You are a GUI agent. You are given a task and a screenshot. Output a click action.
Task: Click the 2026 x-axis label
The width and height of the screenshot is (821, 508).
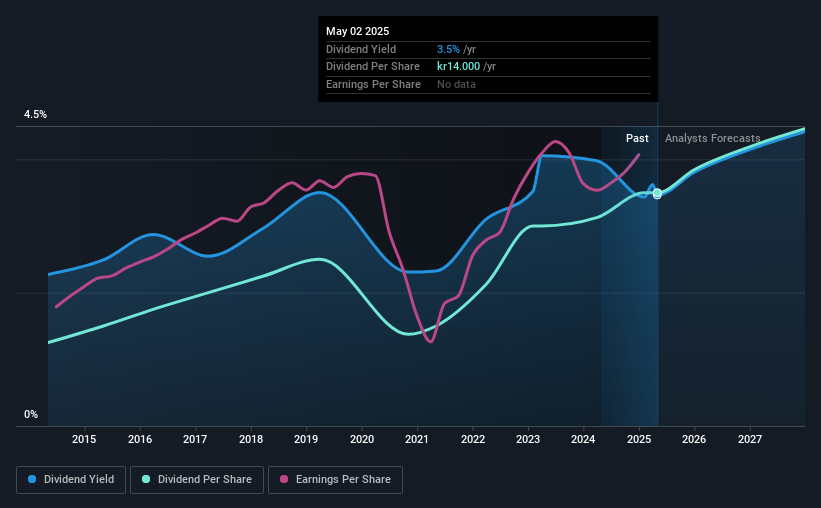[x=694, y=439]
